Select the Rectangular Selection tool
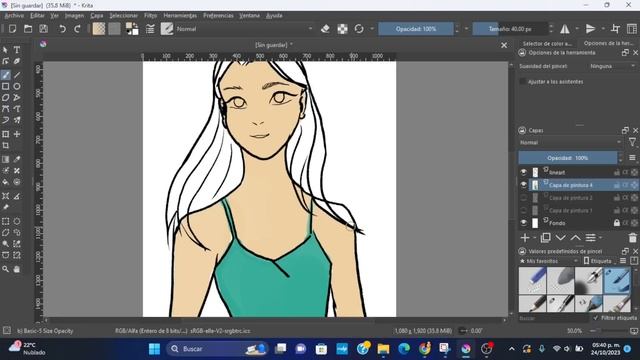Image resolution: width=640 pixels, height=360 pixels. pos(6,221)
